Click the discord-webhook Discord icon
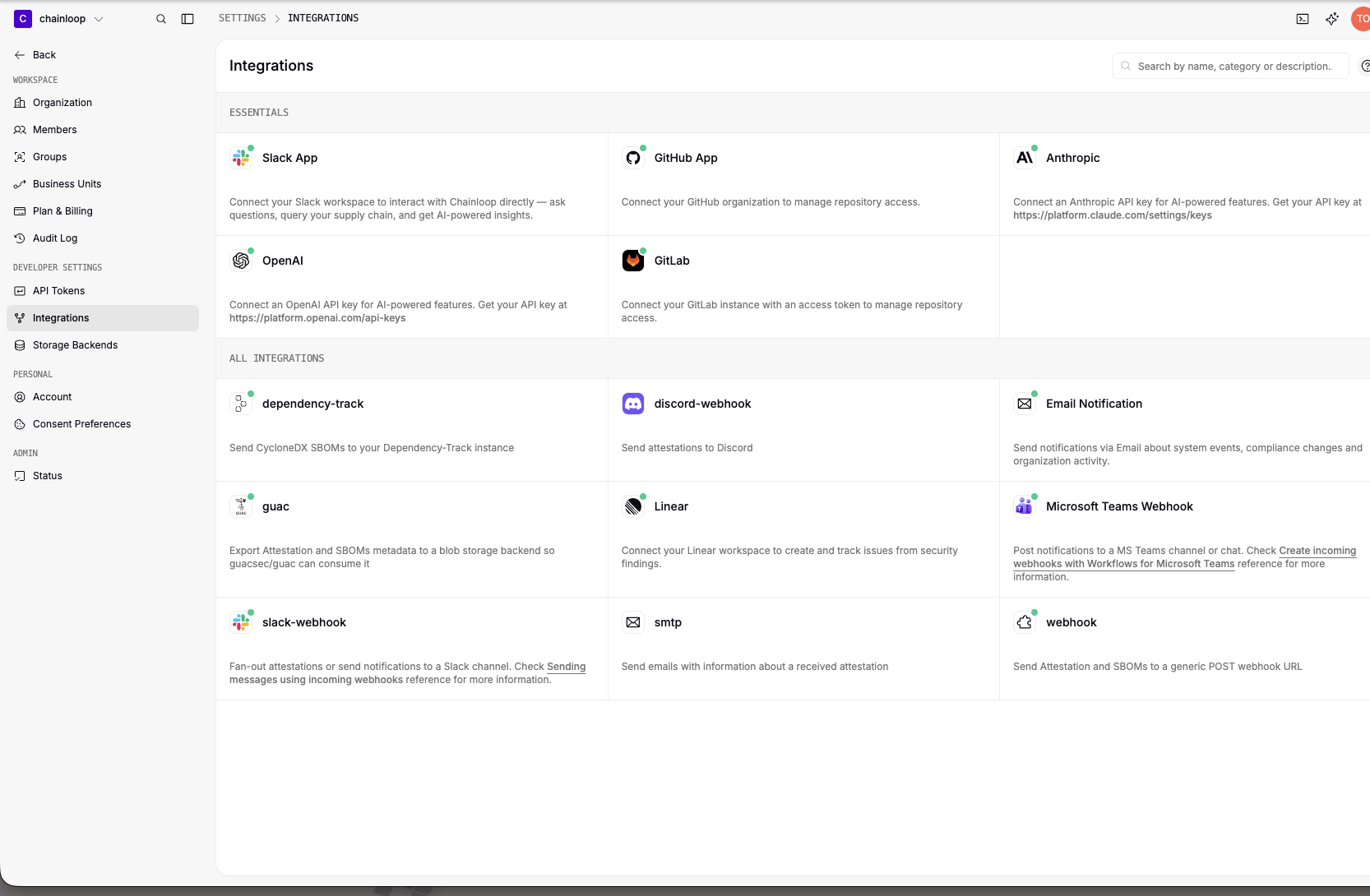This screenshot has width=1370, height=896. click(x=633, y=404)
